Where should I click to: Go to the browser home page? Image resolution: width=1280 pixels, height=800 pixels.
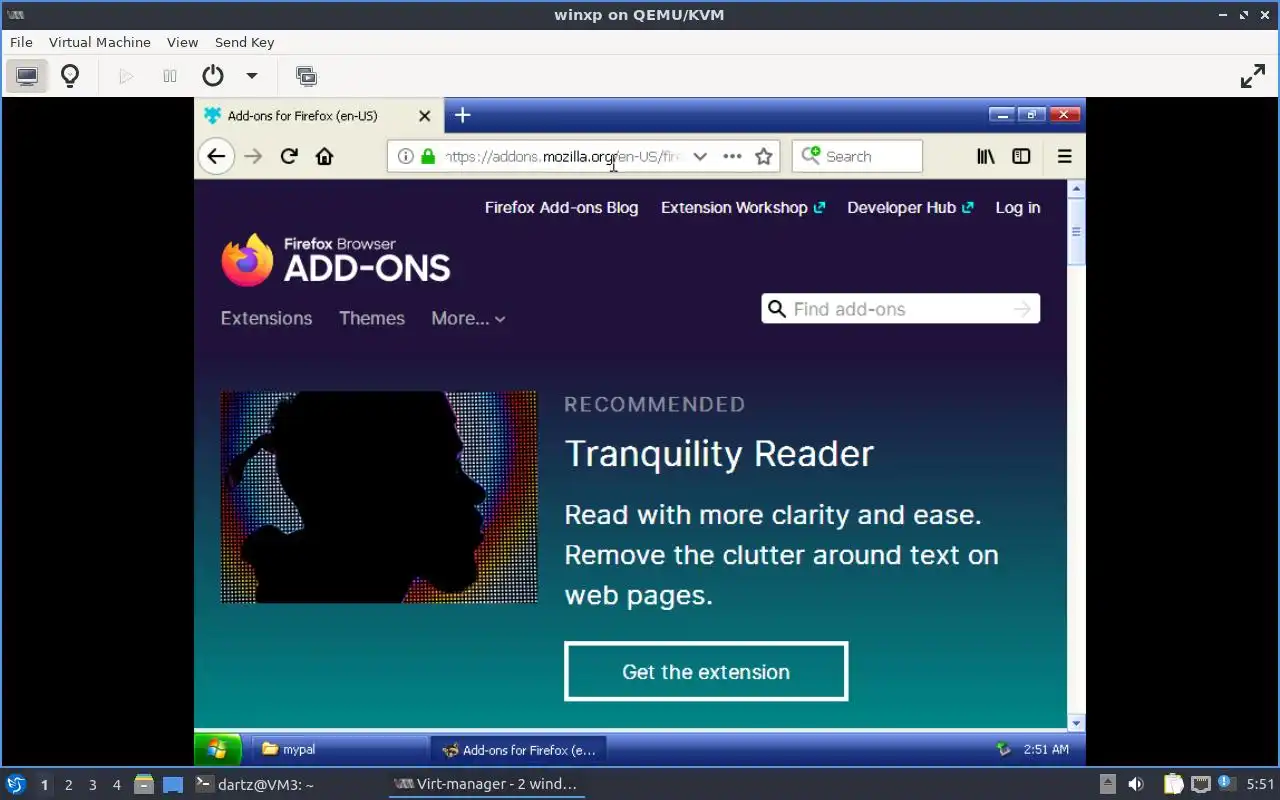click(x=324, y=156)
